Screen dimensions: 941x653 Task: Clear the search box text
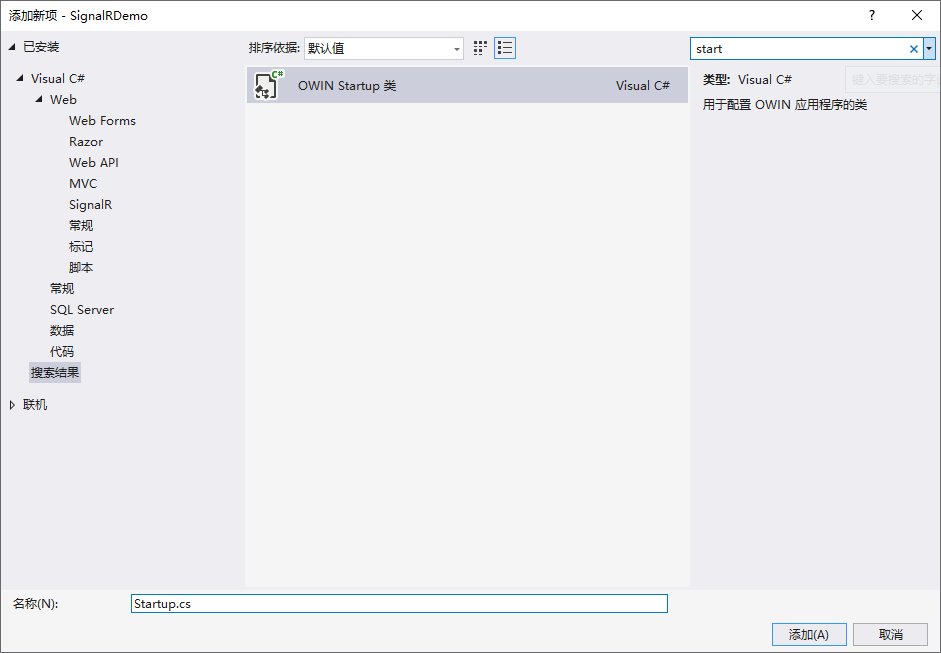coord(913,49)
